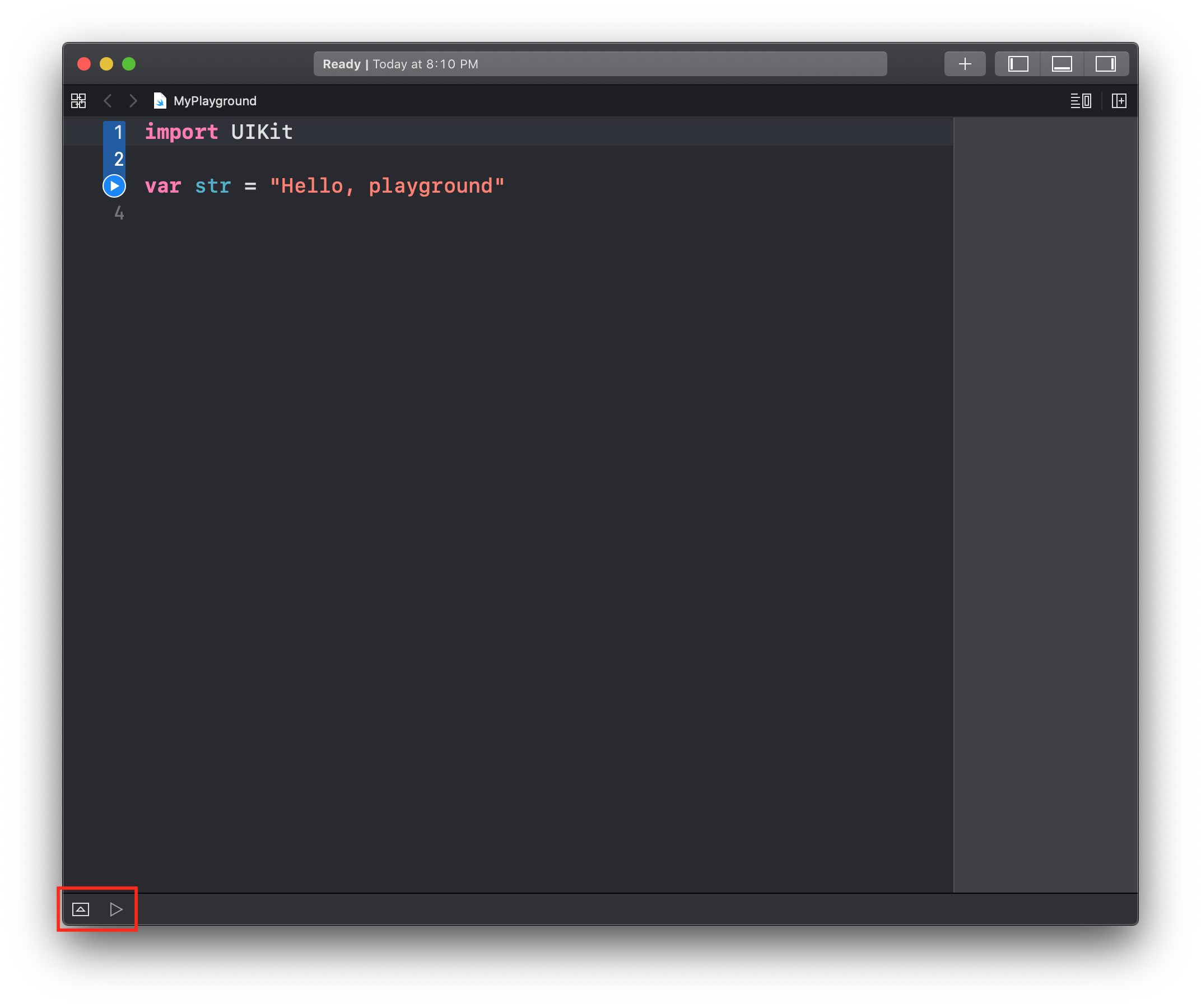1201x1008 pixels.
Task: Go back in file history
Action: tap(108, 101)
